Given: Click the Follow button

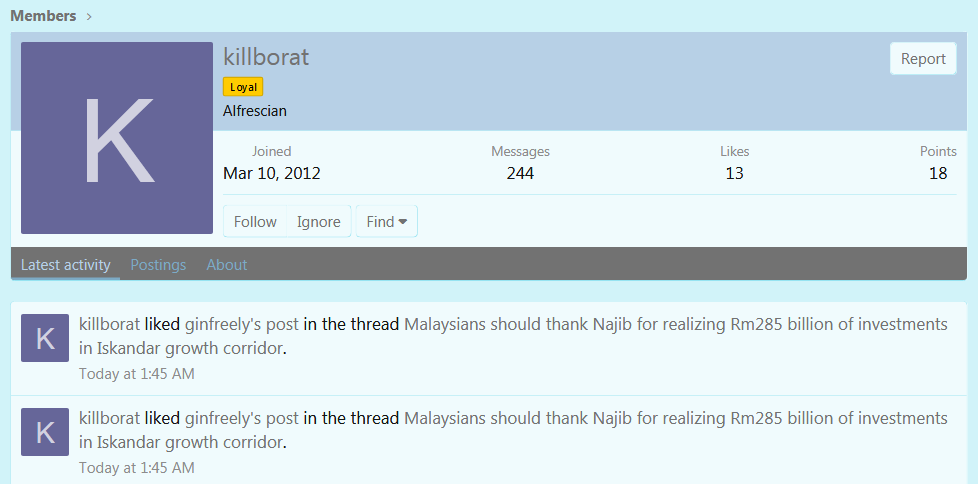Looking at the screenshot, I should point(255,221).
